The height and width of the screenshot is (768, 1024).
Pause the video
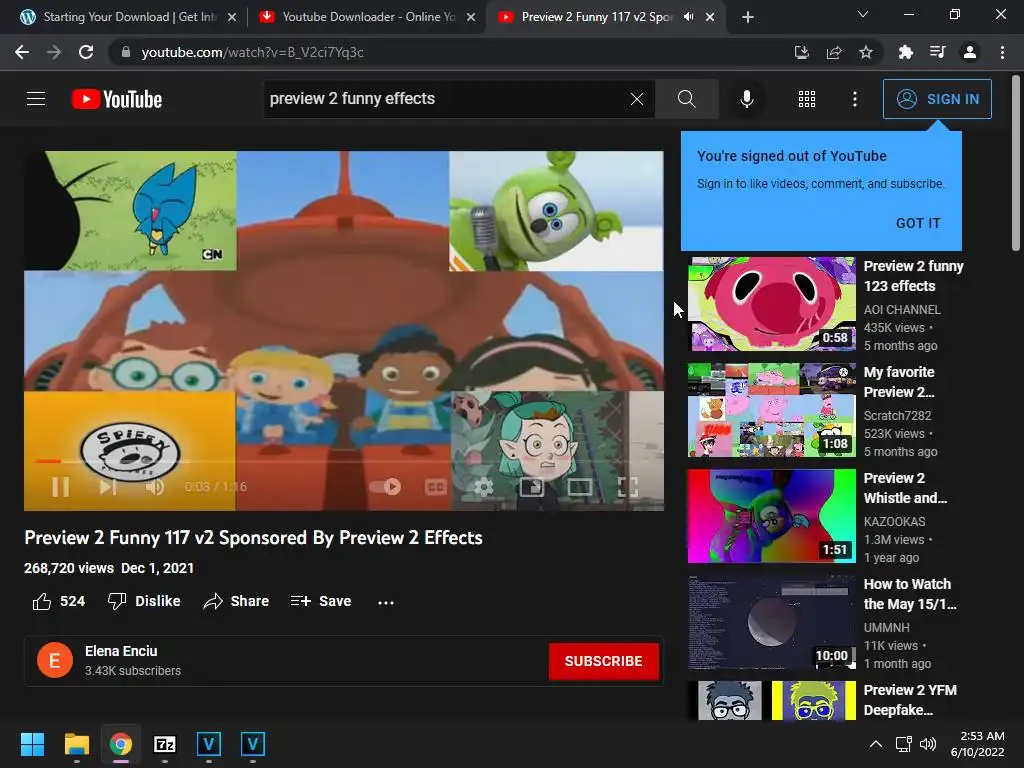point(61,487)
